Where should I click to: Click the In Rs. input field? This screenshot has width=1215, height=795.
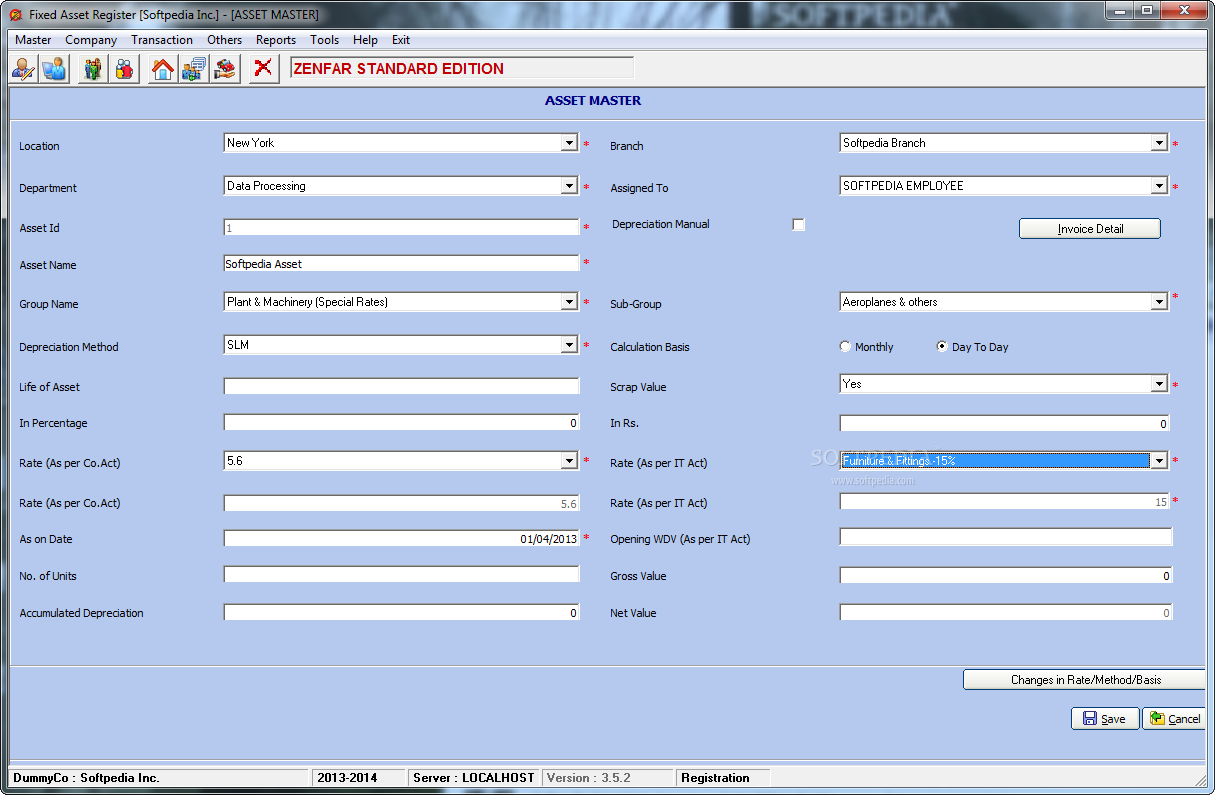pyautogui.click(x=1005, y=424)
